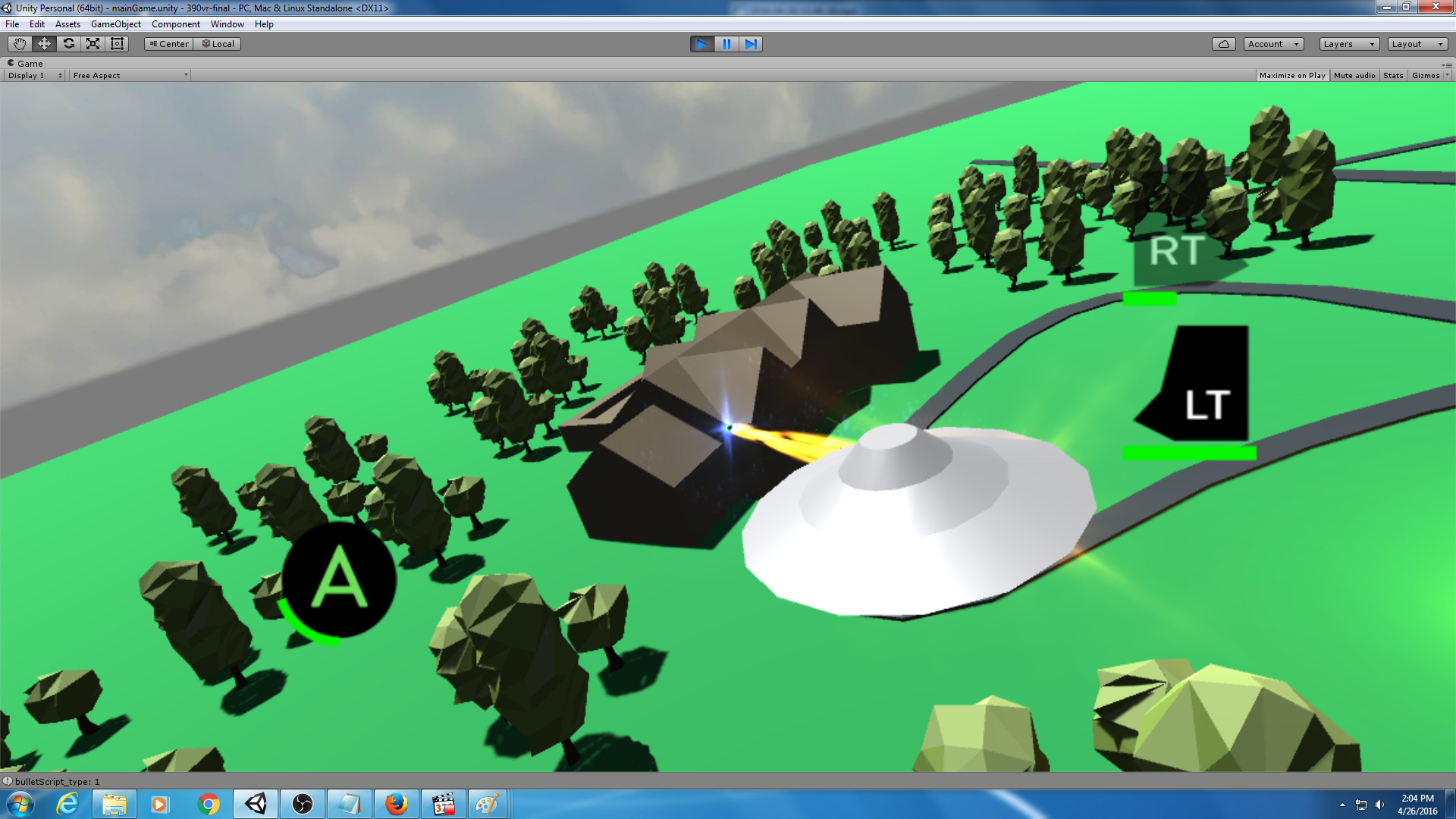This screenshot has width=1456, height=819.
Task: Select the Scale tool
Action: 93,44
